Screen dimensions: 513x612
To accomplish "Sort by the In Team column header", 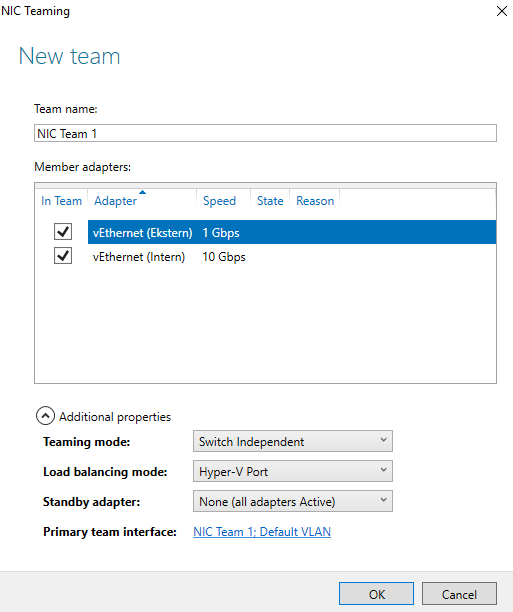I will click(61, 201).
